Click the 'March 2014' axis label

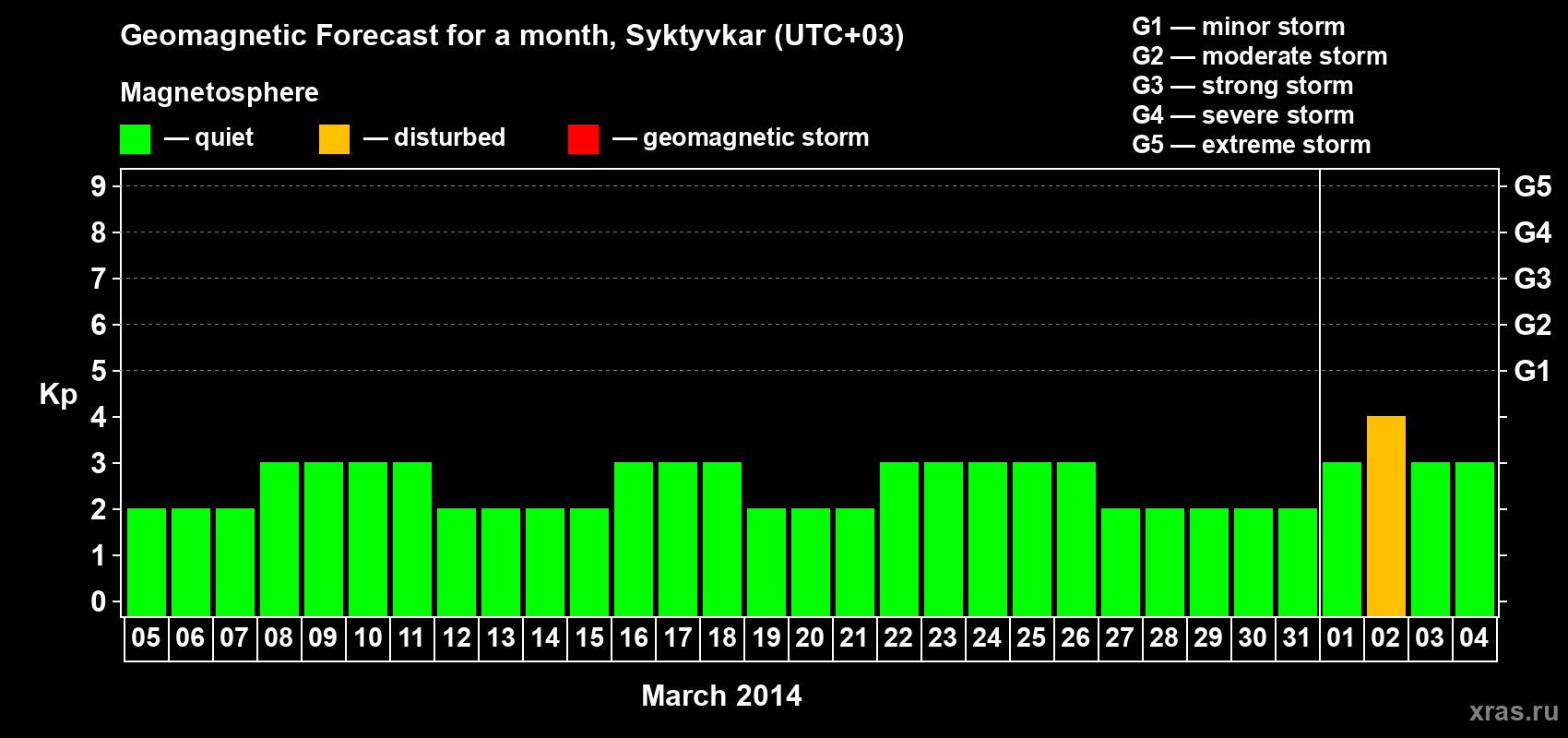721,696
